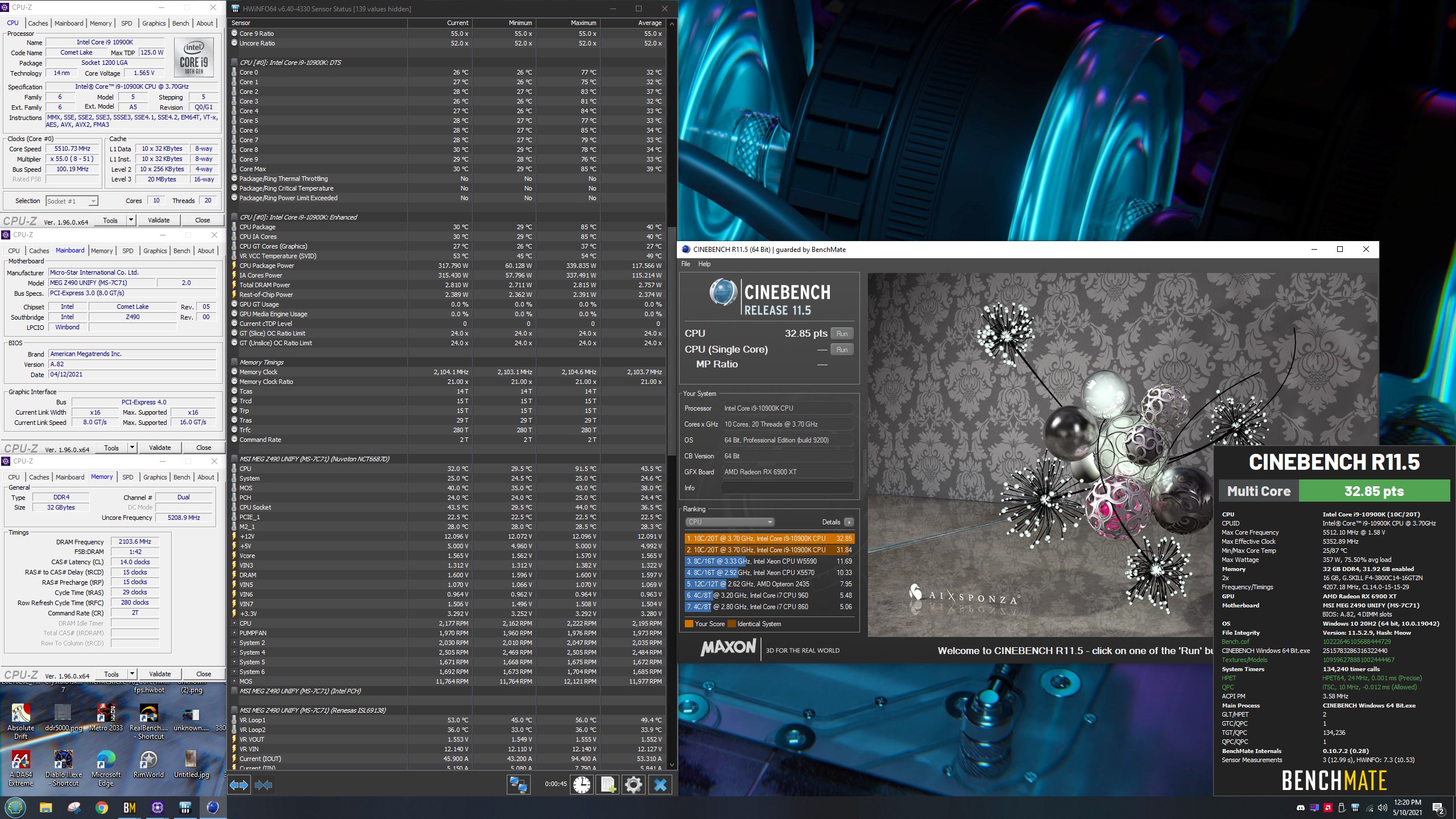Open HWiNFO sensor settings gear
The height and width of the screenshot is (819, 1456).
633,785
